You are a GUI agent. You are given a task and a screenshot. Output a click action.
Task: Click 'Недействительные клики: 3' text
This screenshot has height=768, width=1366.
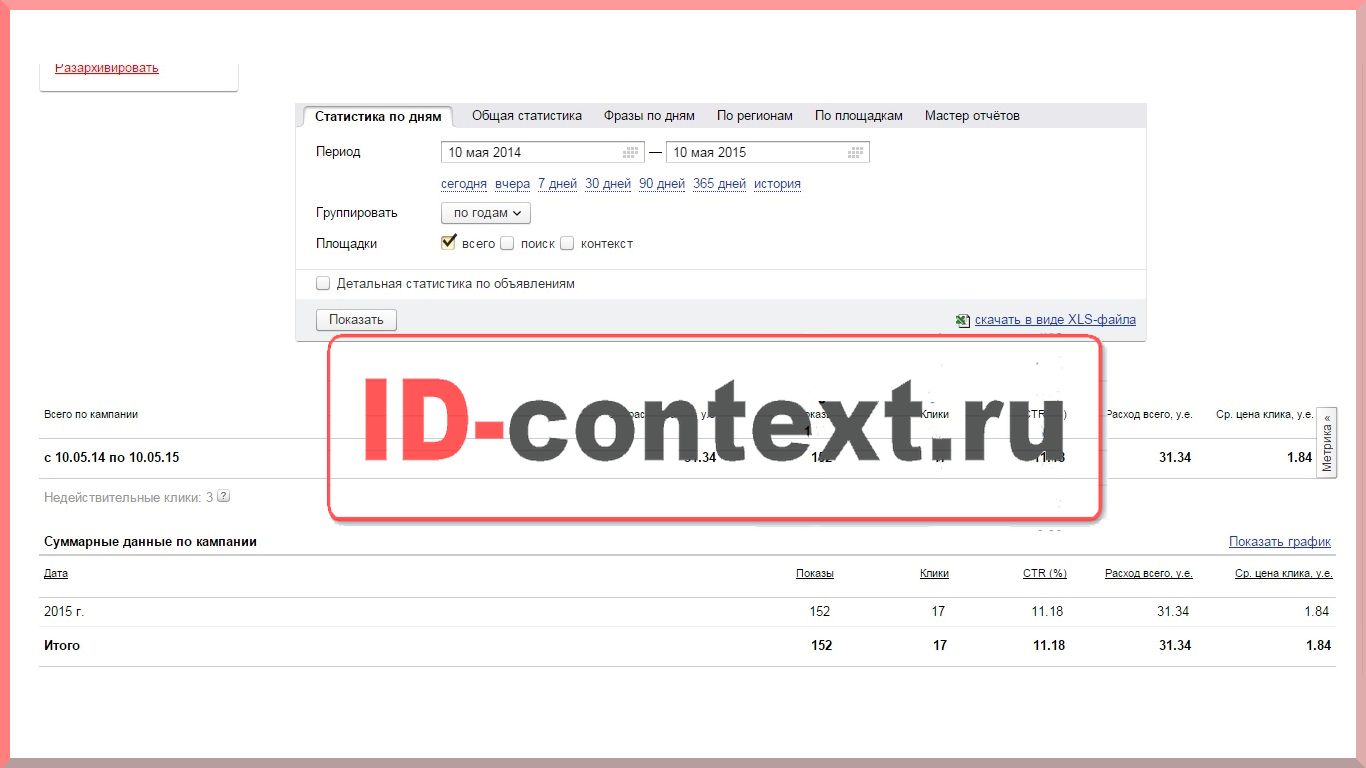tap(129, 497)
